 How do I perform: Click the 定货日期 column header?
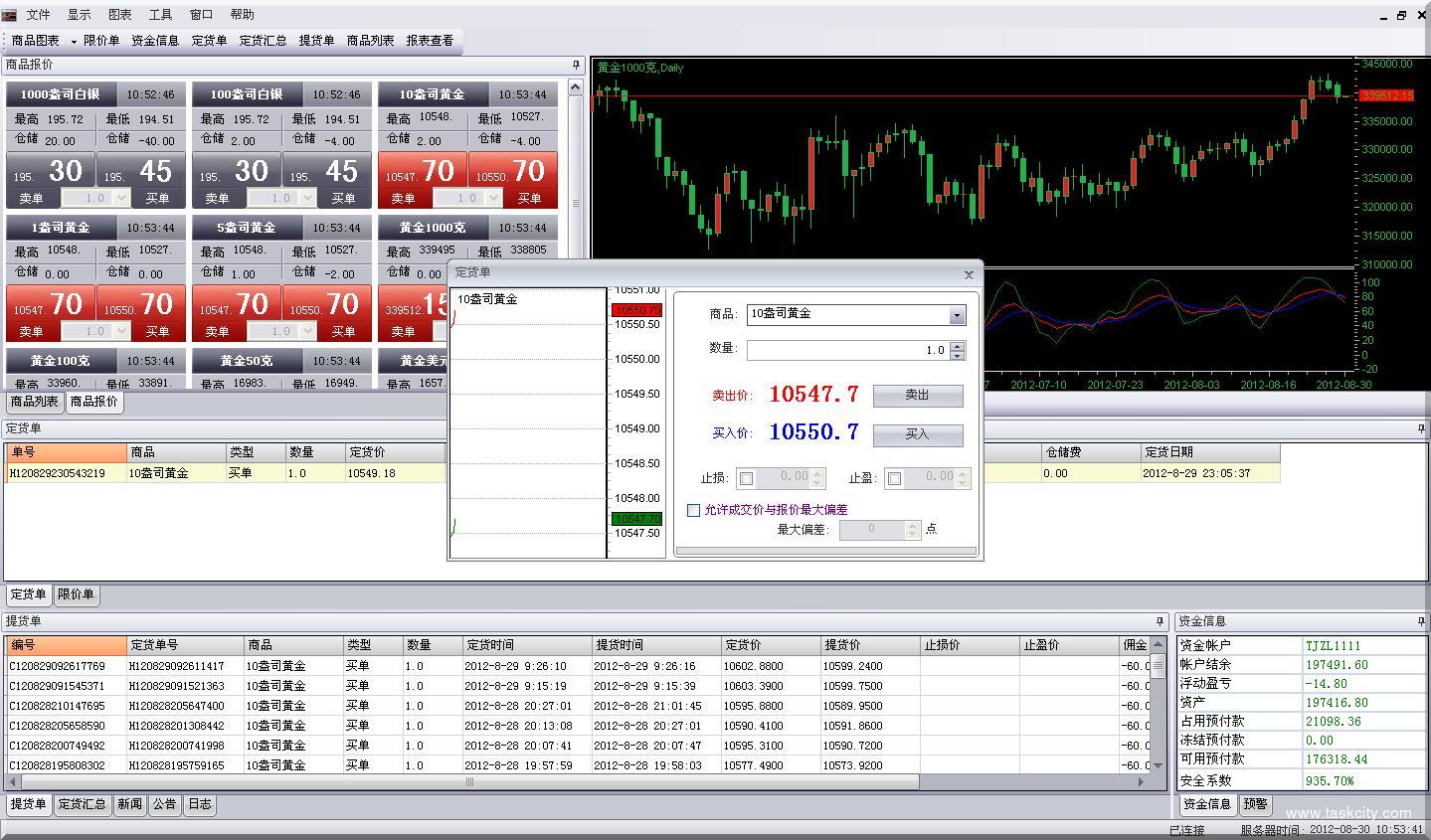[1210, 452]
